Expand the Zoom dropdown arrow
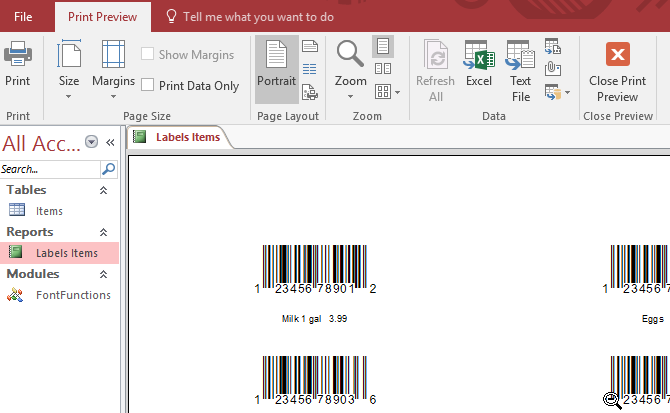Image resolution: width=670 pixels, height=413 pixels. [x=350, y=97]
